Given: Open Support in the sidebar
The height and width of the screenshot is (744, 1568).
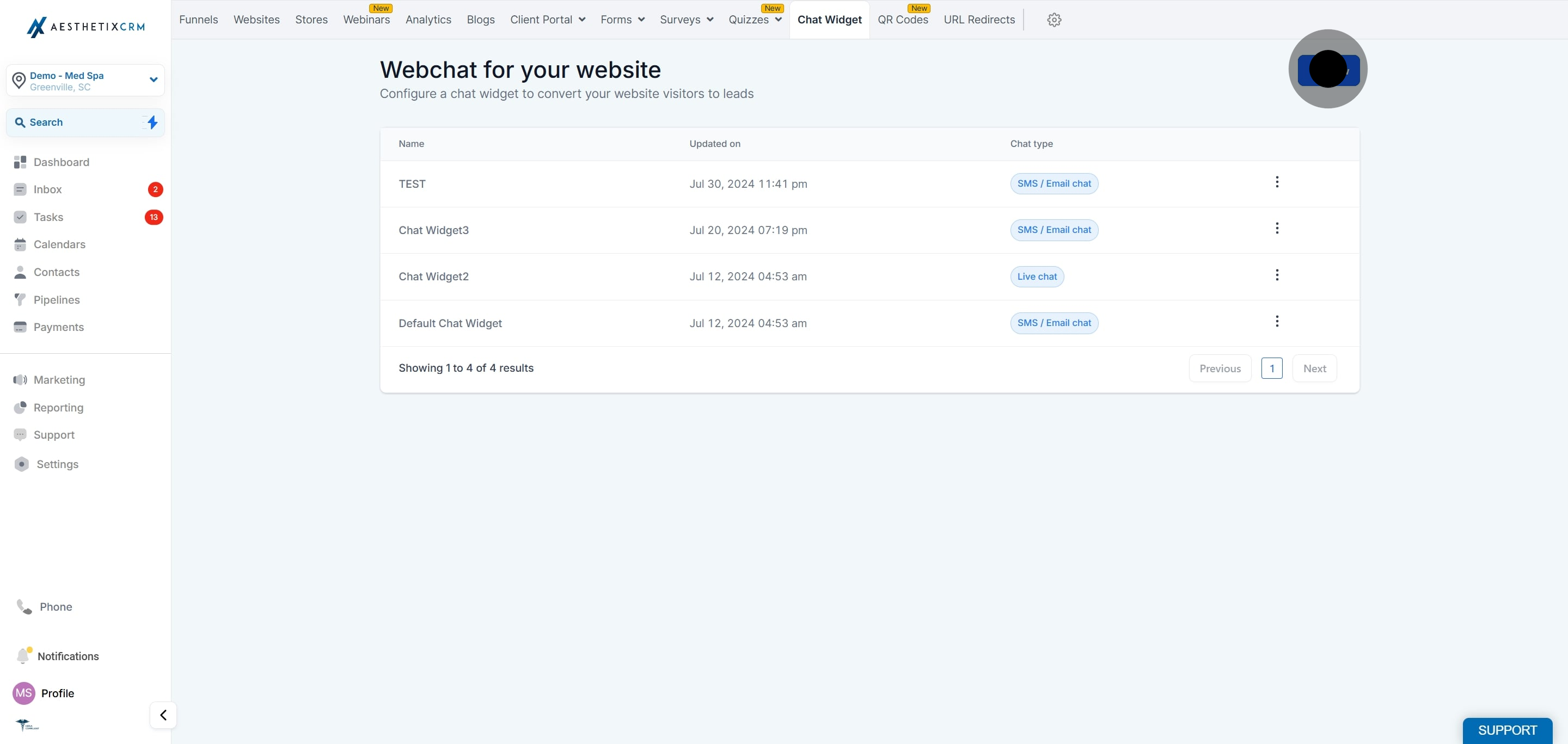Looking at the screenshot, I should (x=53, y=435).
